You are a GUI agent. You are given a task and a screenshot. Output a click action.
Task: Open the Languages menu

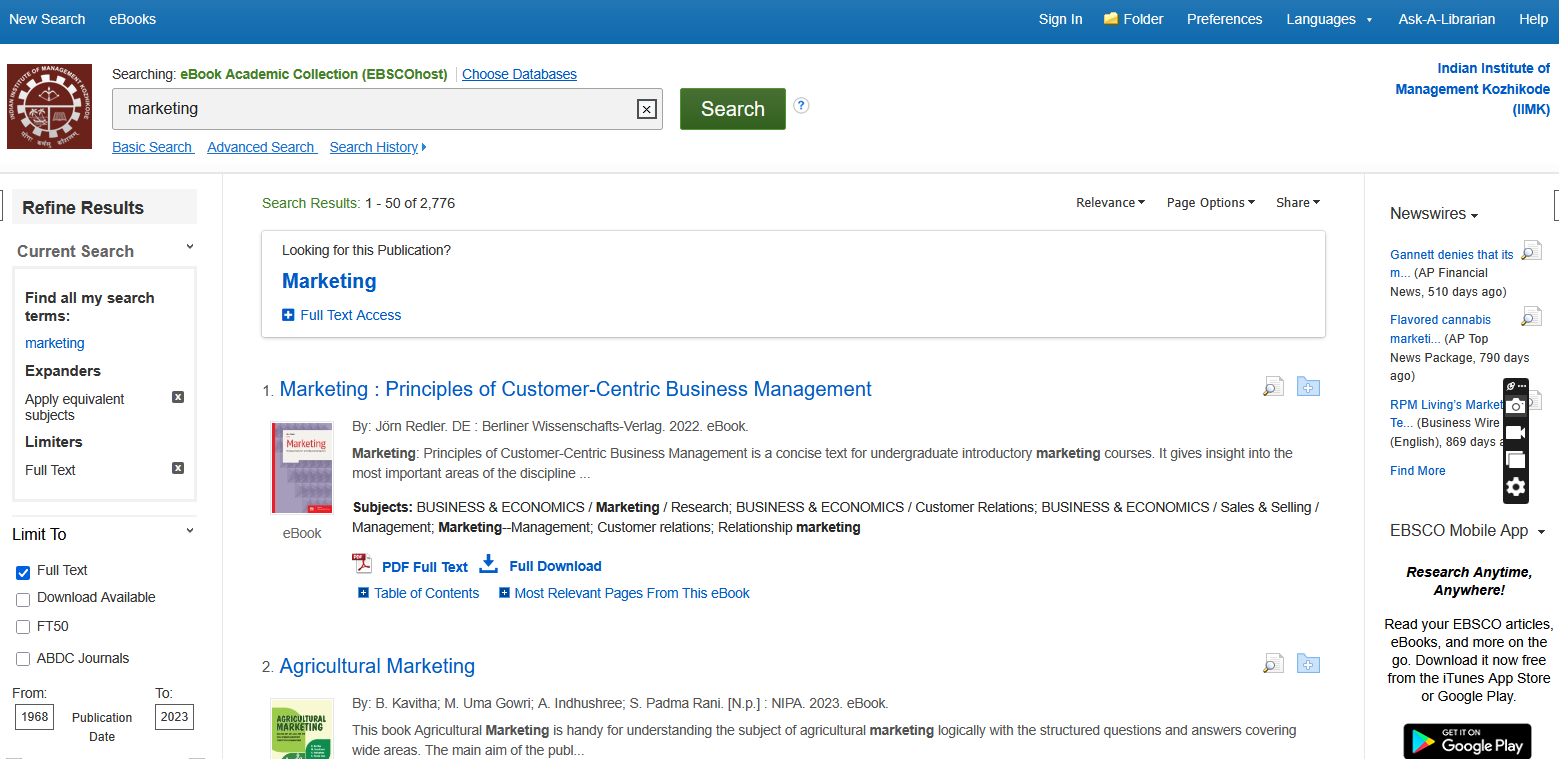point(1328,19)
